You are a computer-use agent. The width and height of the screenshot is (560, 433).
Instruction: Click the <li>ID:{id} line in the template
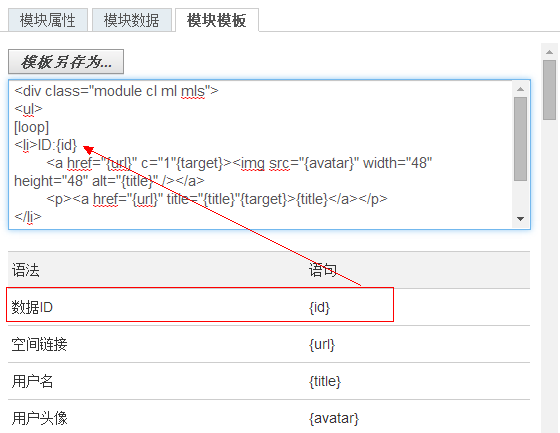[46, 145]
